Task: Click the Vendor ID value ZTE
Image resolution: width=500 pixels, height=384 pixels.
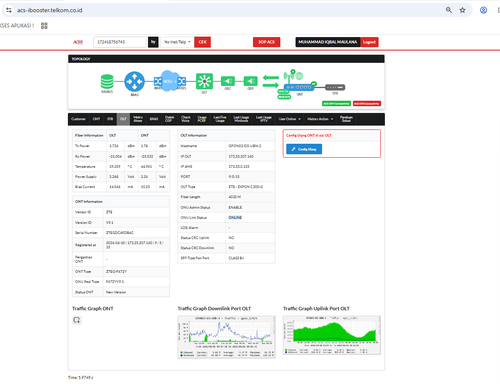Action: pyautogui.click(x=109, y=212)
